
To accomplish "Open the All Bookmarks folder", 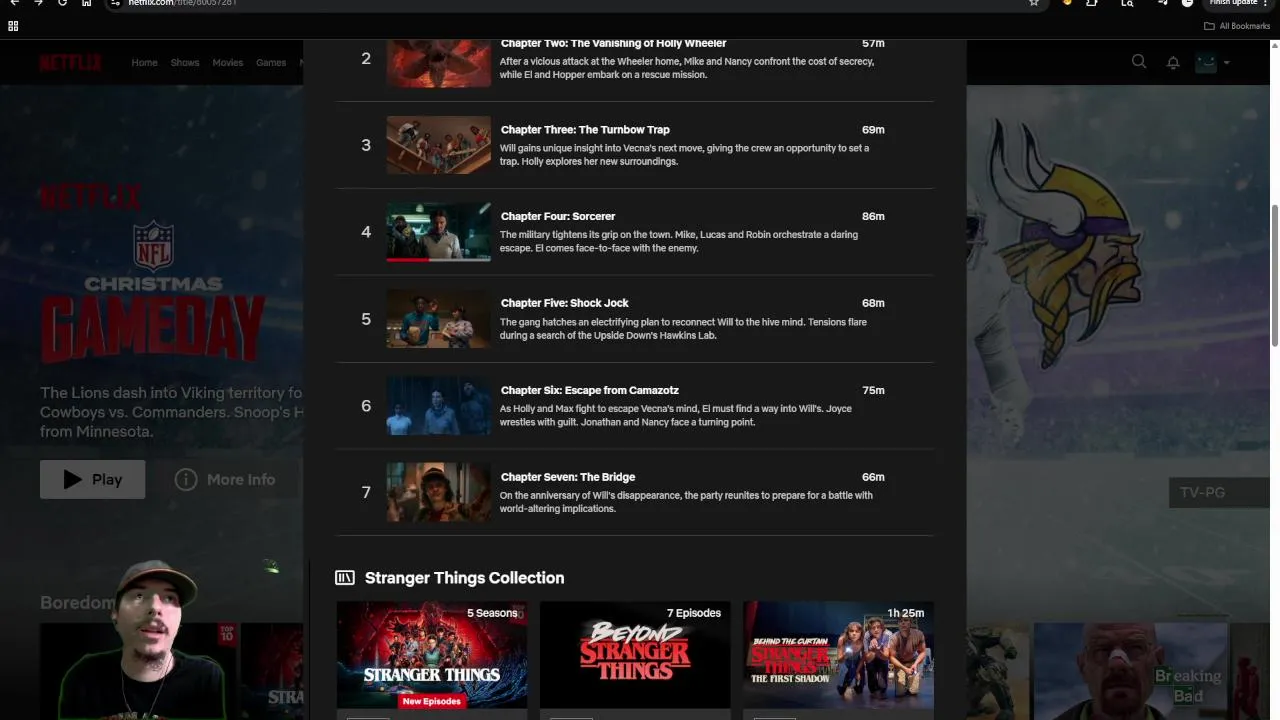I will coord(1237,26).
